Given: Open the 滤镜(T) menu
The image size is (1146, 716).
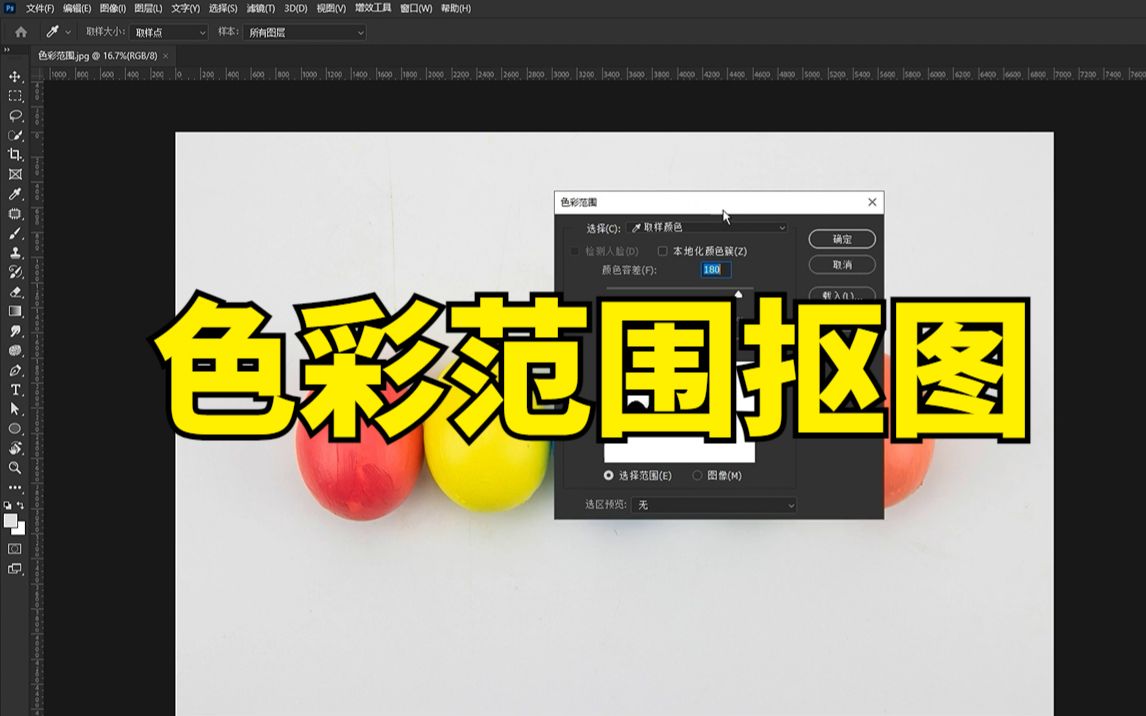Looking at the screenshot, I should point(261,9).
